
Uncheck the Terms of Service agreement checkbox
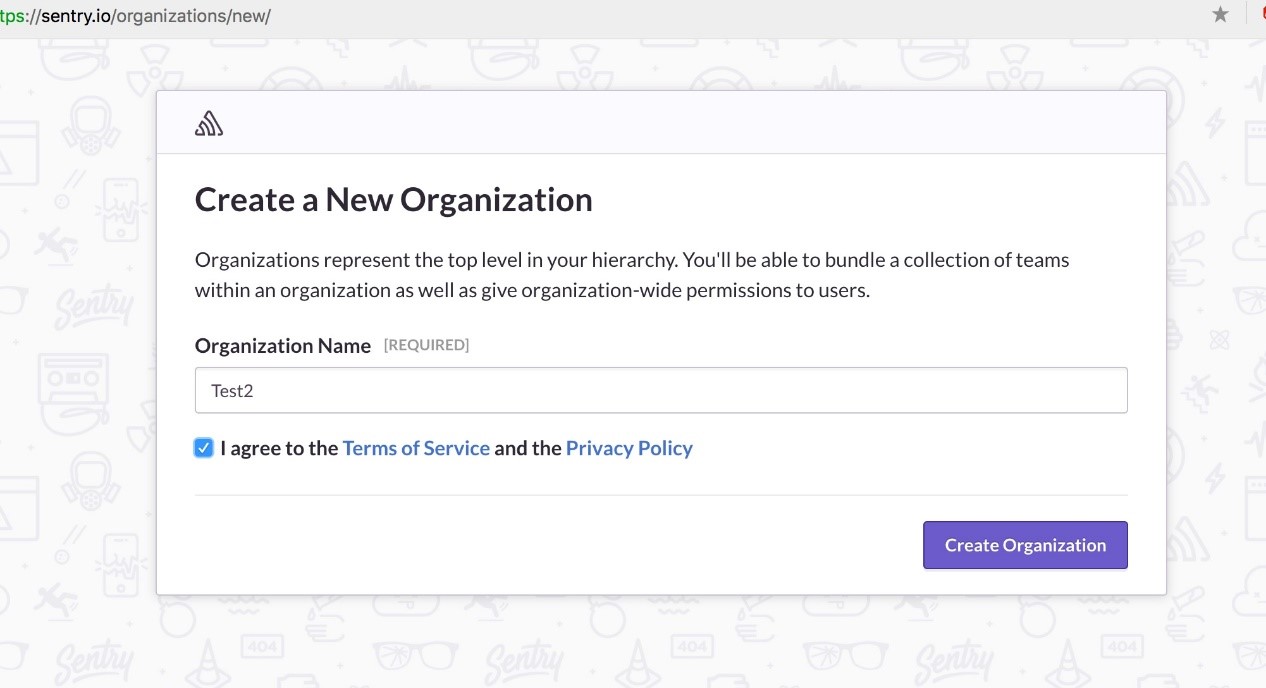pyautogui.click(x=204, y=448)
